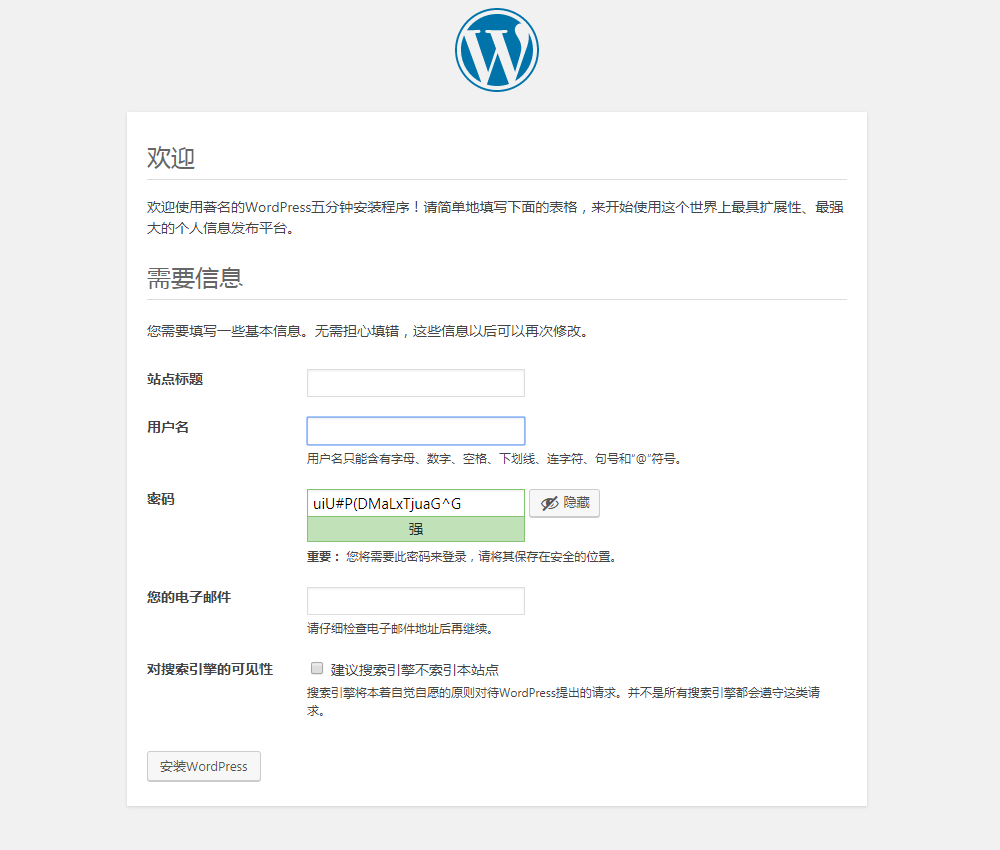Image resolution: width=1000 pixels, height=850 pixels.
Task: Click the 安装WordPress install button
Action: 204,766
